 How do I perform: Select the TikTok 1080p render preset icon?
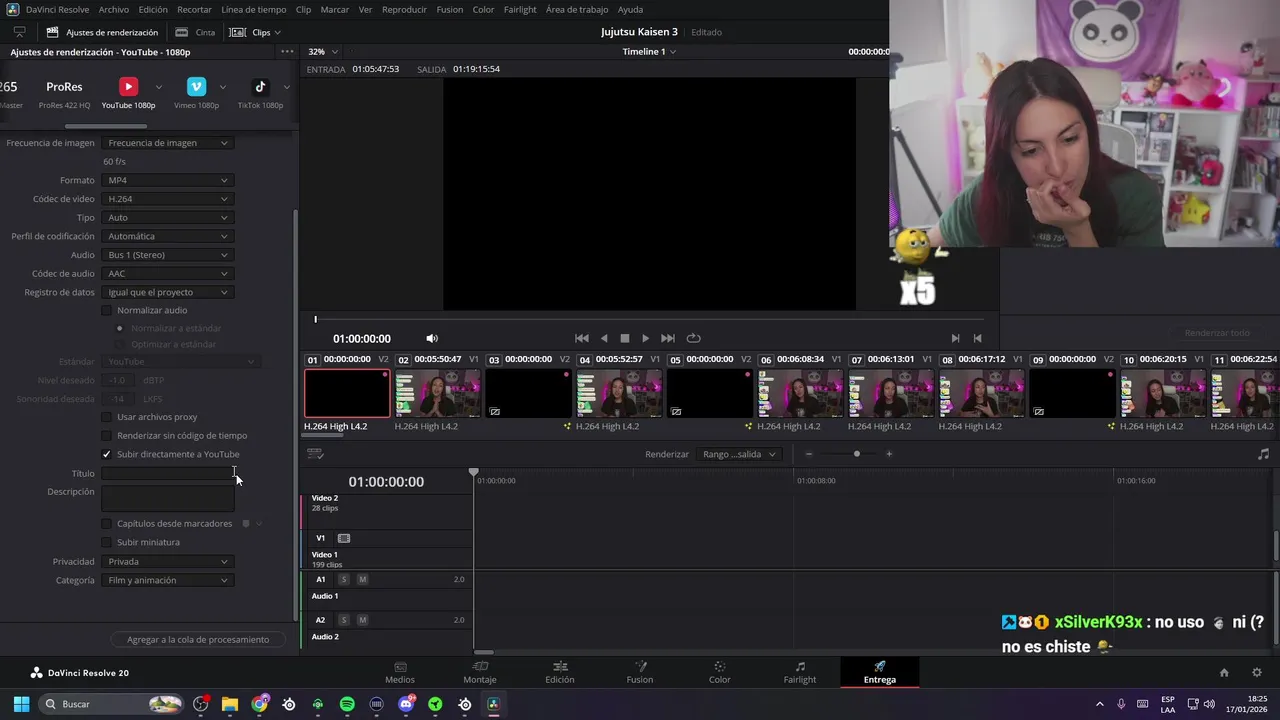(x=260, y=86)
